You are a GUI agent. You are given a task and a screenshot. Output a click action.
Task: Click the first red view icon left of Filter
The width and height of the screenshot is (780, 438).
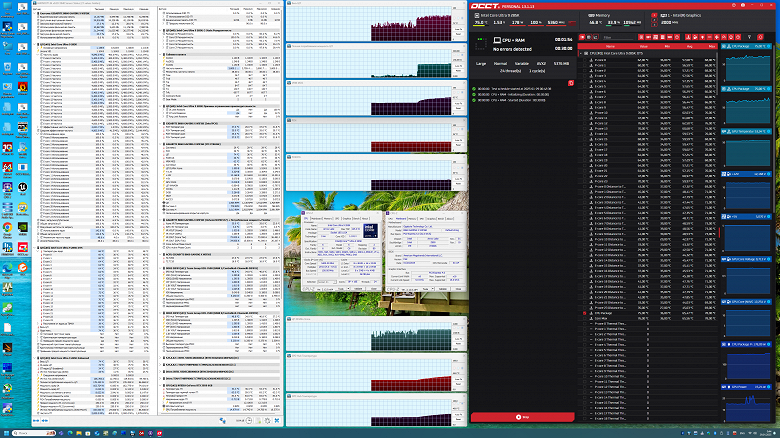tap(583, 37)
